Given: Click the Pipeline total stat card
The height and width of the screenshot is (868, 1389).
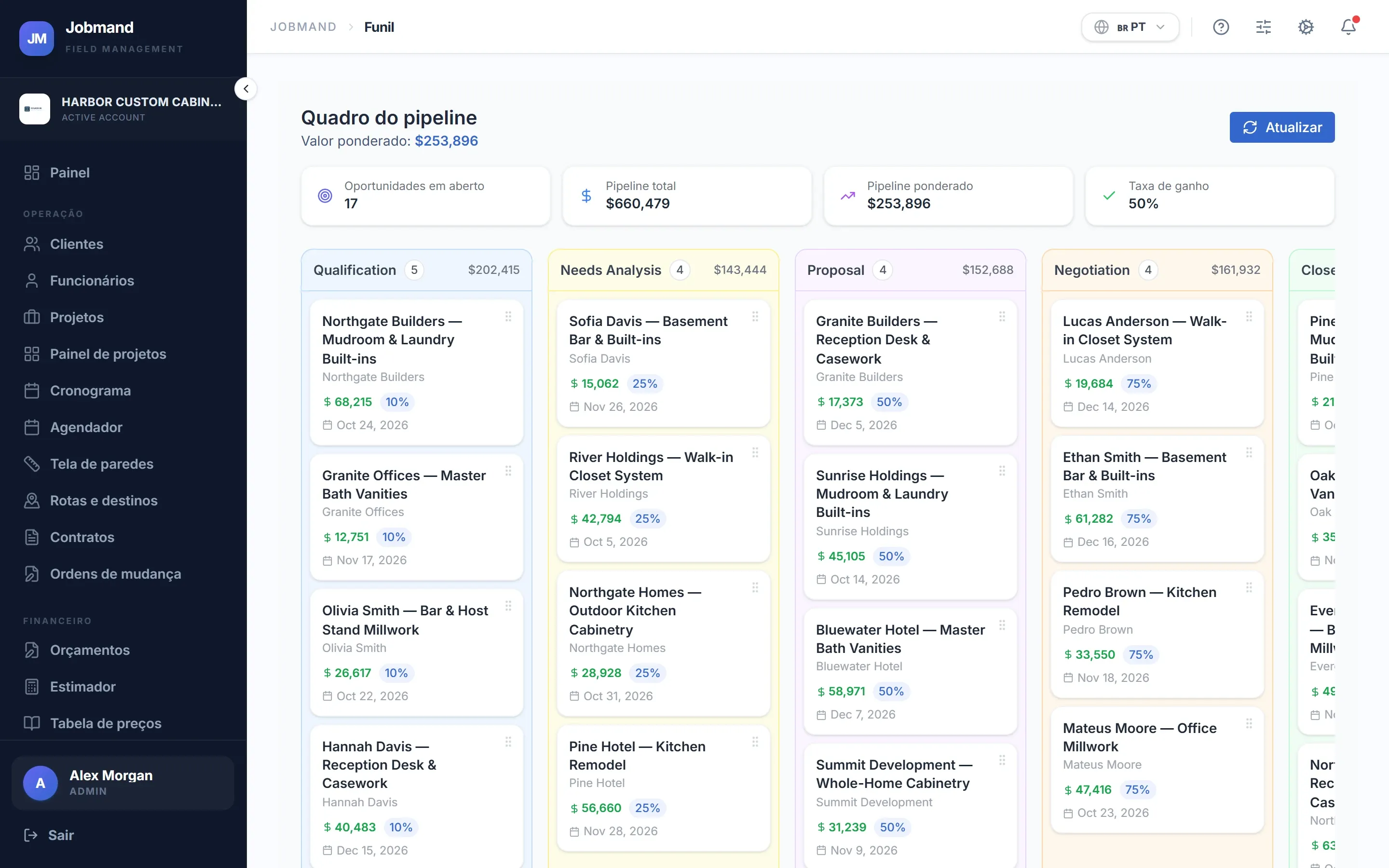Looking at the screenshot, I should 687,196.
